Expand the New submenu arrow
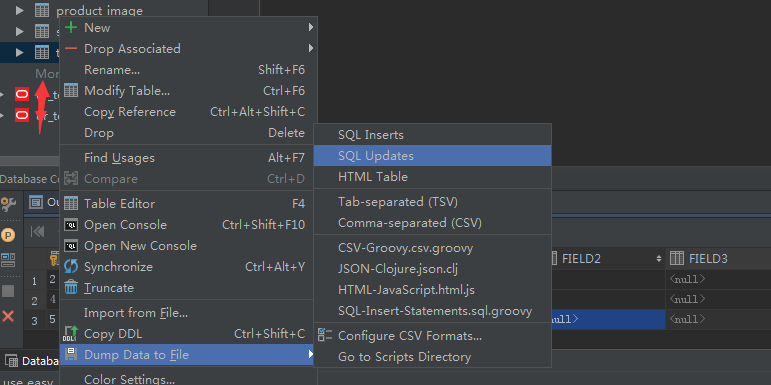 click(311, 28)
